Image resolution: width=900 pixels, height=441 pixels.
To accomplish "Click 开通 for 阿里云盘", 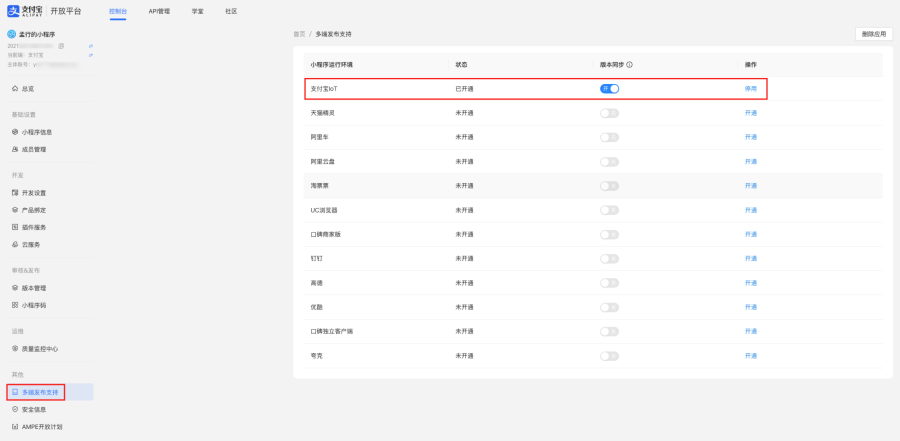I will [751, 162].
